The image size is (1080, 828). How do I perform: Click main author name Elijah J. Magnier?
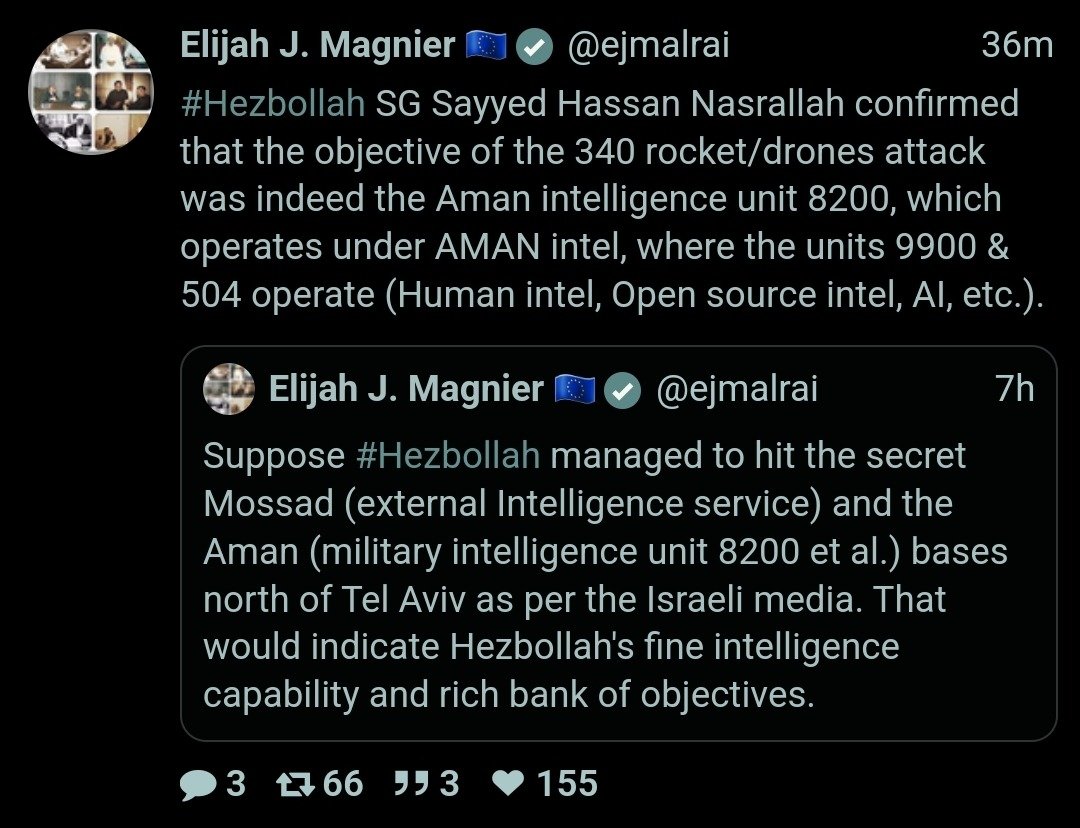click(317, 46)
